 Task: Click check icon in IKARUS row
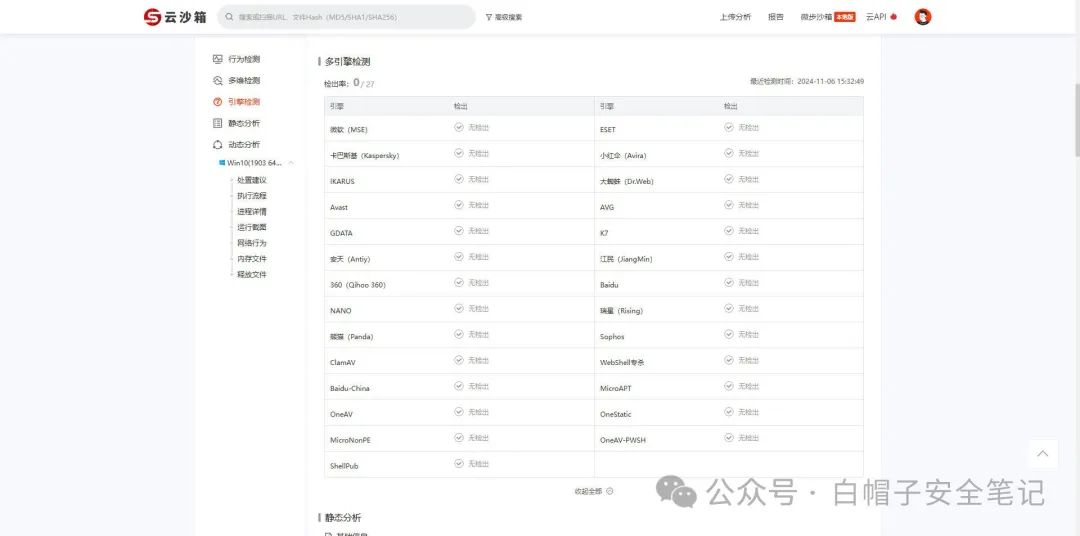pyautogui.click(x=459, y=179)
